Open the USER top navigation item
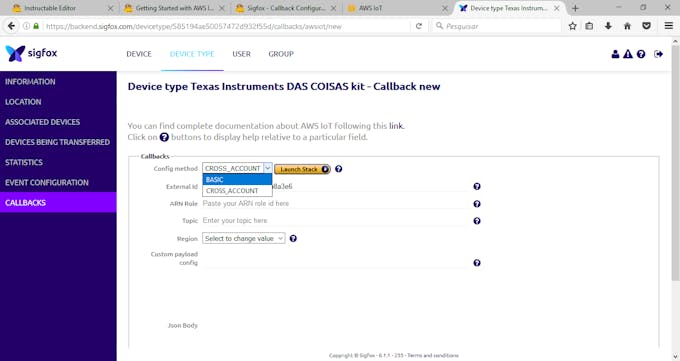The image size is (680, 361). (241, 54)
